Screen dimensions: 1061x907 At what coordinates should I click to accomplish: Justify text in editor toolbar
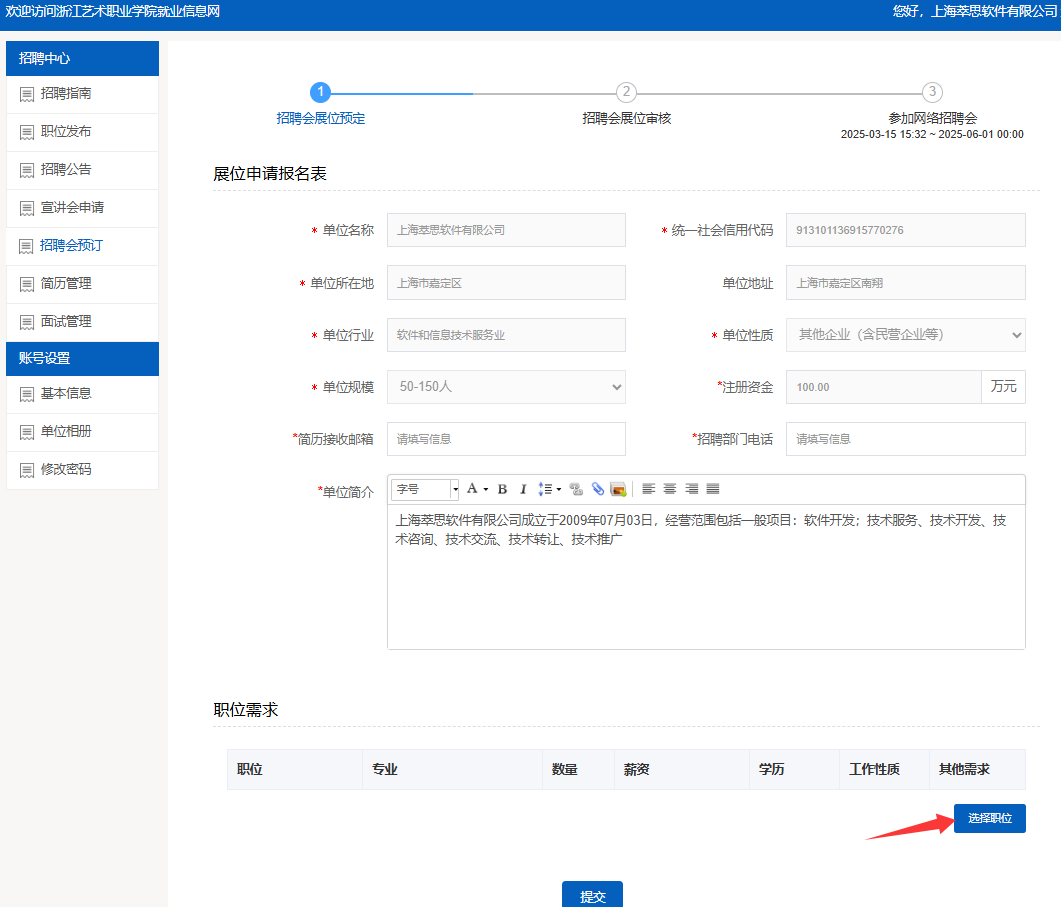coord(713,489)
